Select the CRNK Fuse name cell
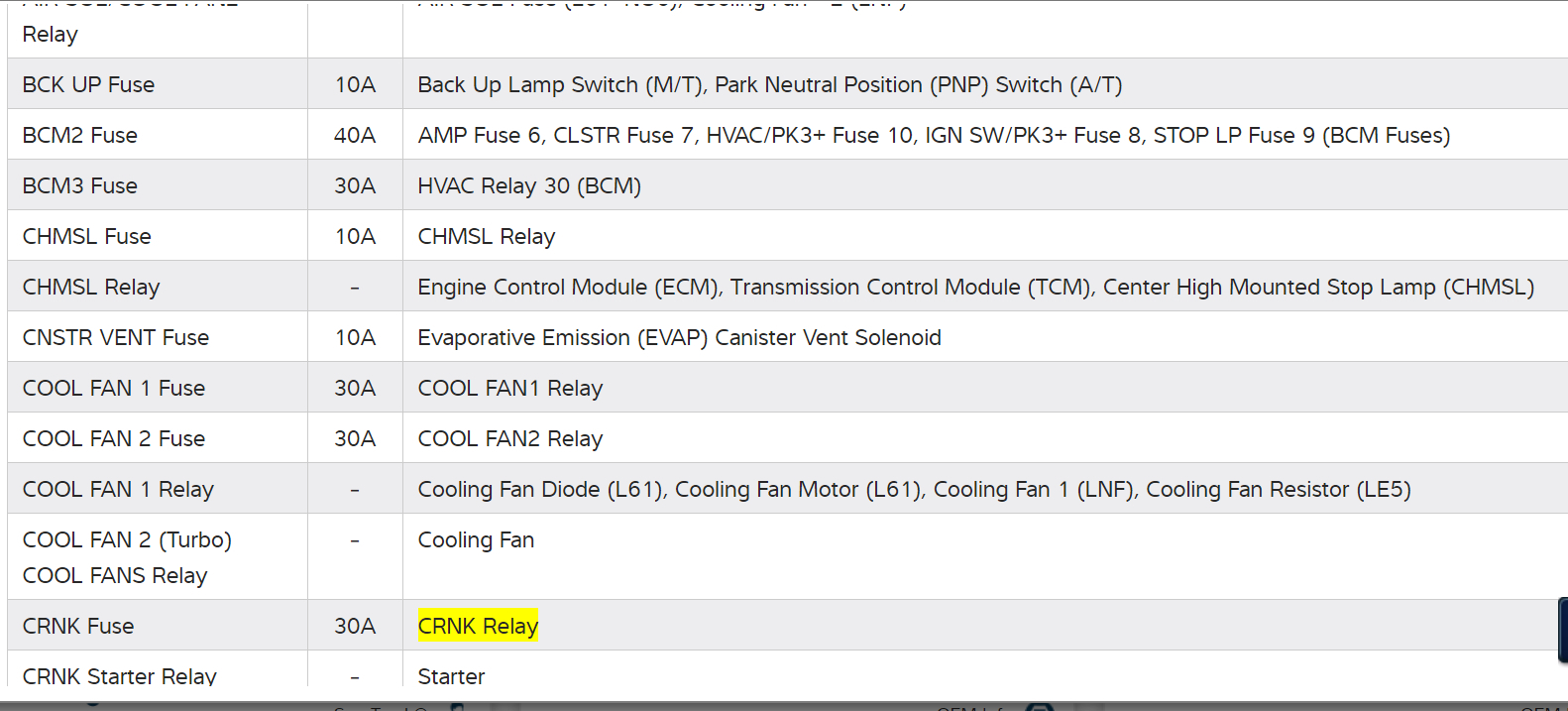Screen dimensions: 1568x711 [x=78, y=626]
